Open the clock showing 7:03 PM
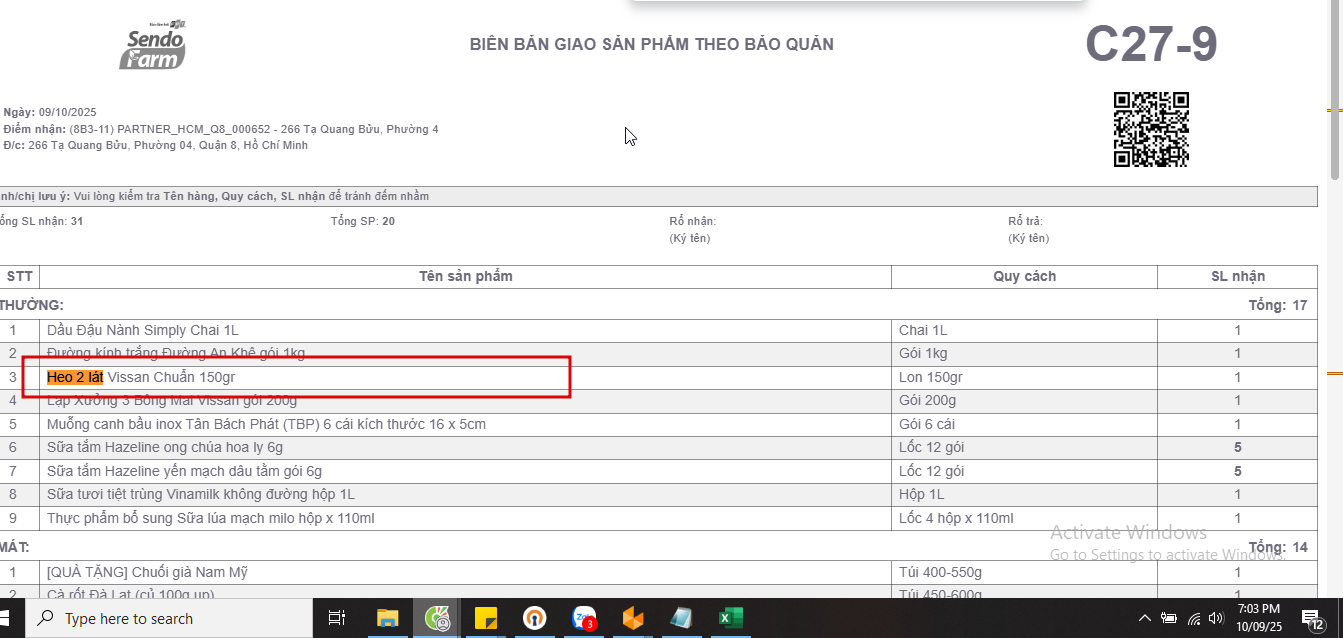1343x638 pixels. click(x=1259, y=619)
